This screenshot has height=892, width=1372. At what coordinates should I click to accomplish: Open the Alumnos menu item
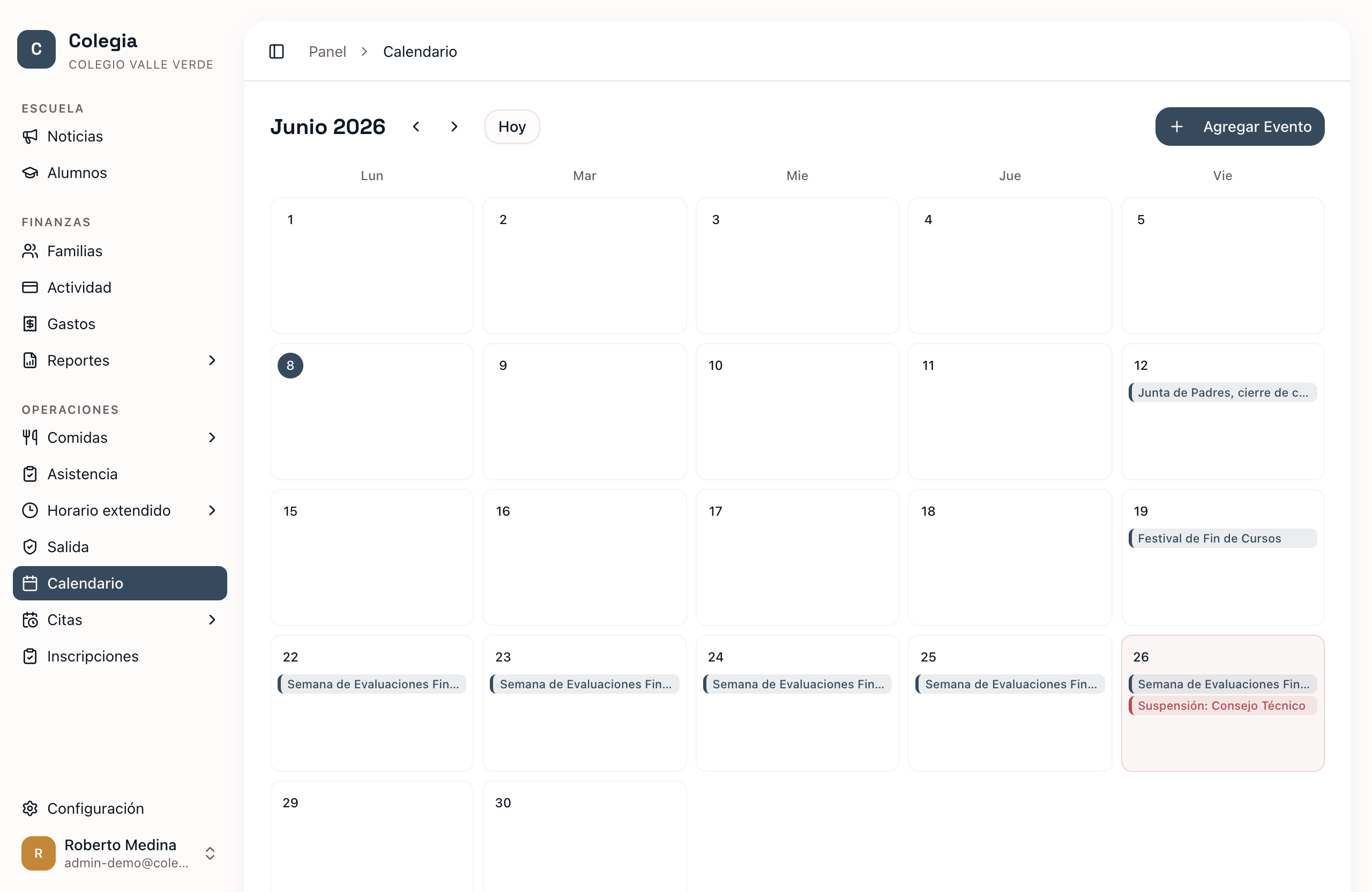[x=120, y=173]
